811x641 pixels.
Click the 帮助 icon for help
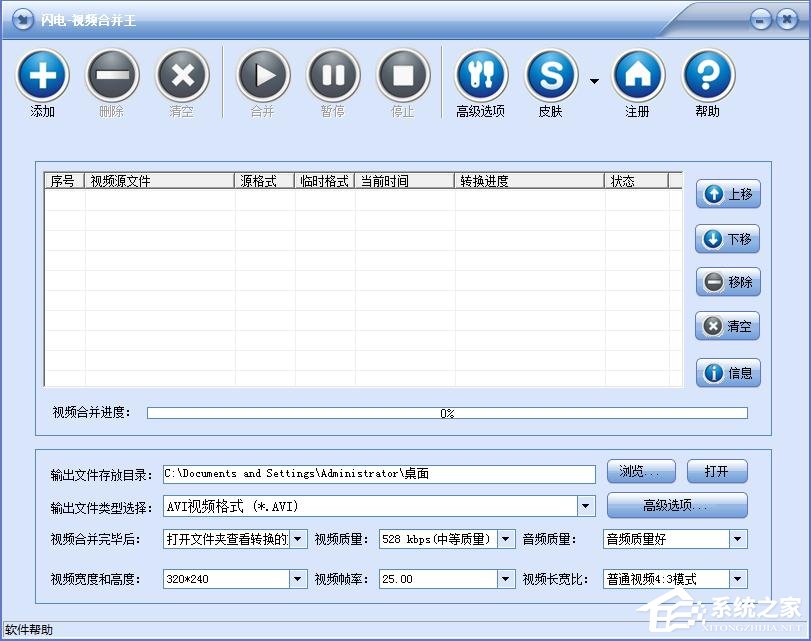pyautogui.click(x=707, y=76)
